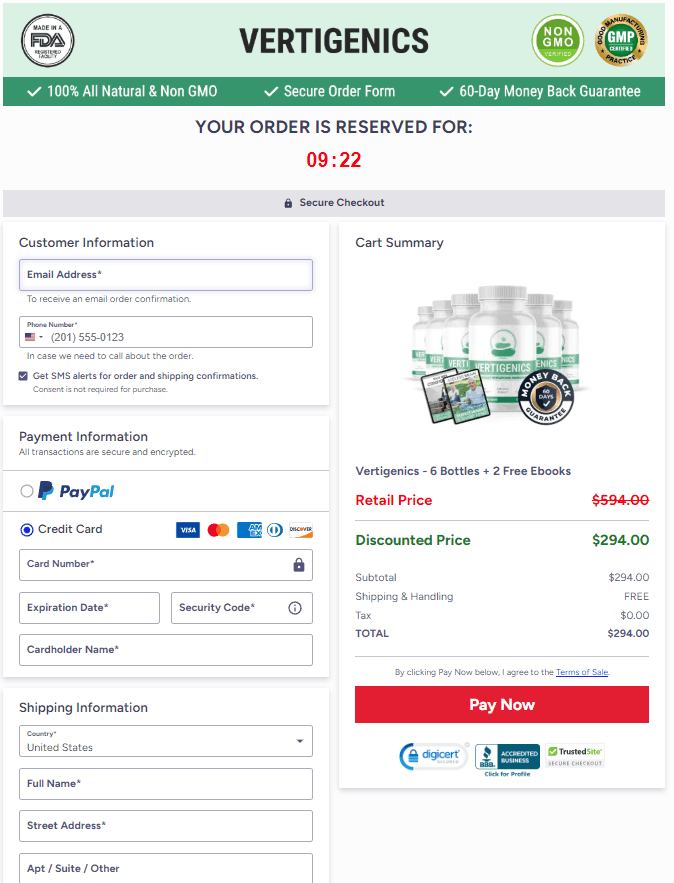This screenshot has height=883, width=674.
Task: Disable SMS alerts for order confirmations
Action: [24, 376]
